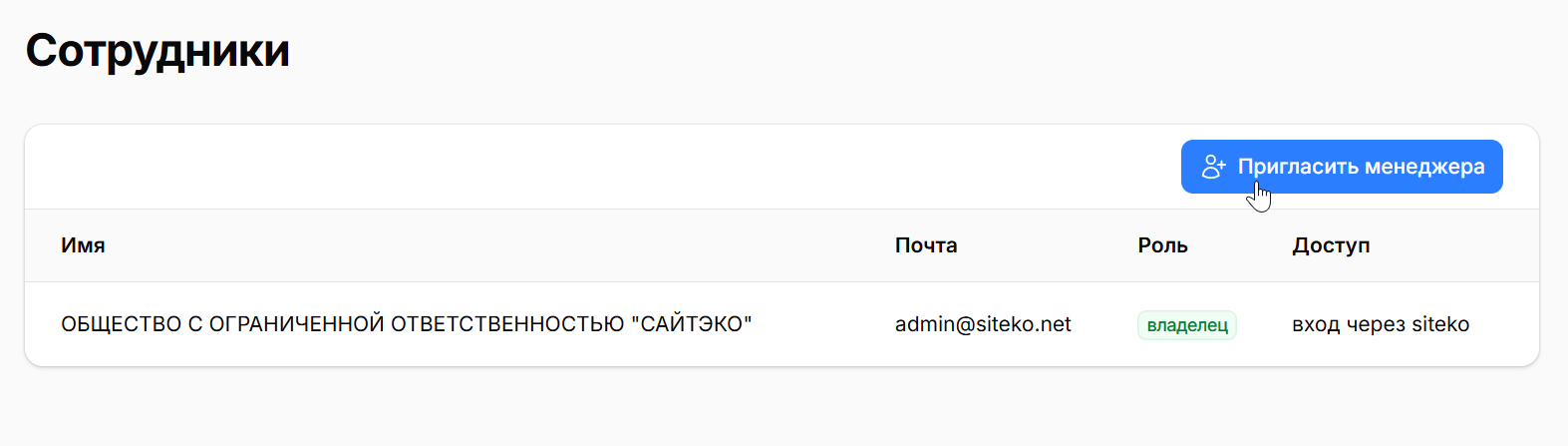Click the quoted word "САЙТЭКО" in the name cell

(x=692, y=324)
